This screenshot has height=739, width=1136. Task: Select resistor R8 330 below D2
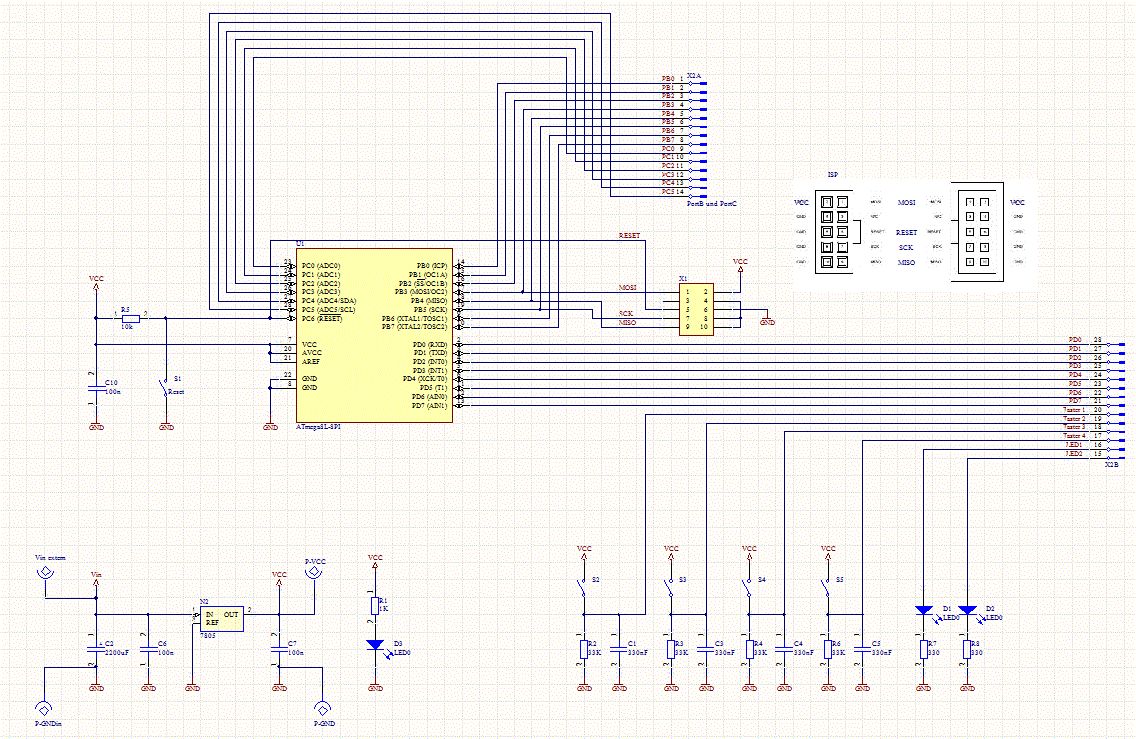(x=967, y=649)
